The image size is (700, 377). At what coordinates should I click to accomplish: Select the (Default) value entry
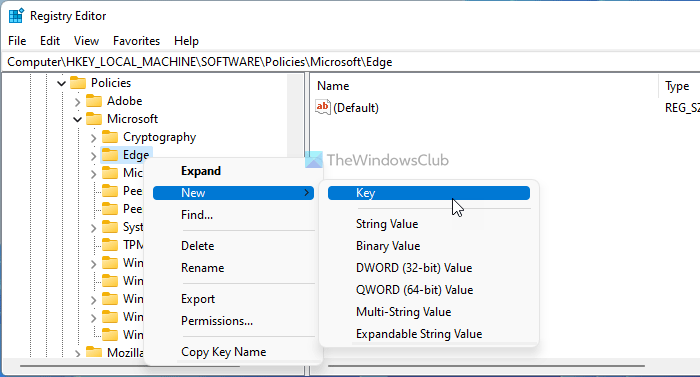click(356, 108)
